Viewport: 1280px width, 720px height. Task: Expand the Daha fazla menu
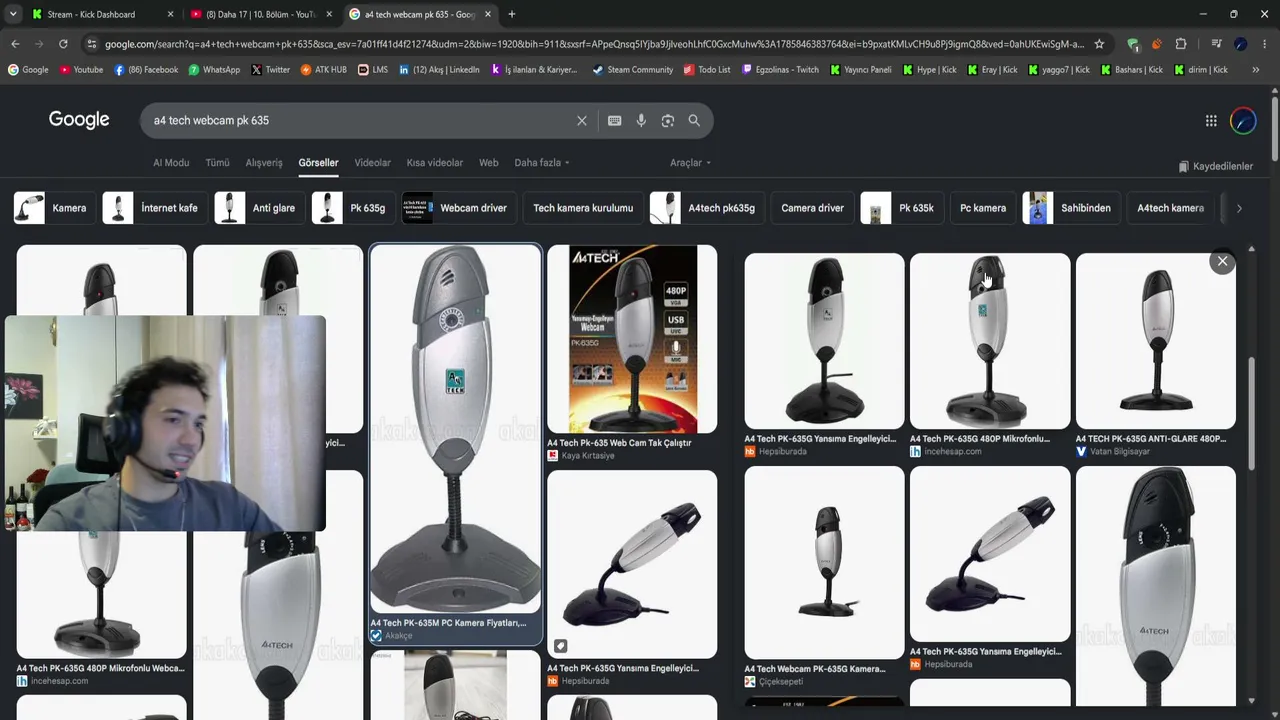pyautogui.click(x=542, y=163)
